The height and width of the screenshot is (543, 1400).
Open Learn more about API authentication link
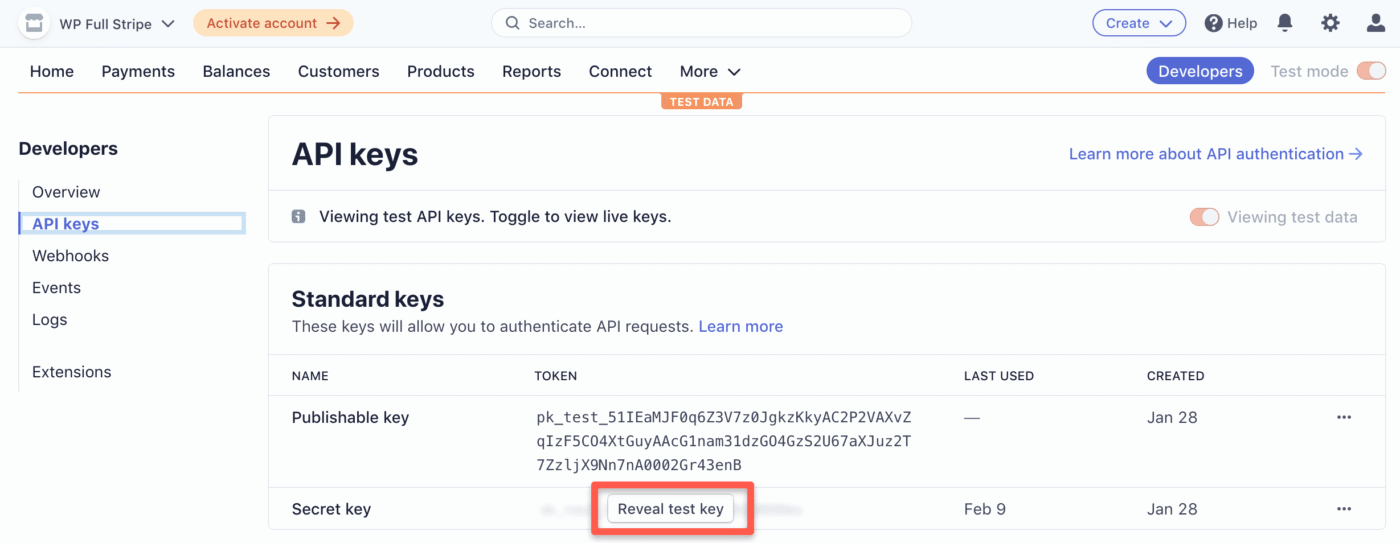coord(1215,154)
